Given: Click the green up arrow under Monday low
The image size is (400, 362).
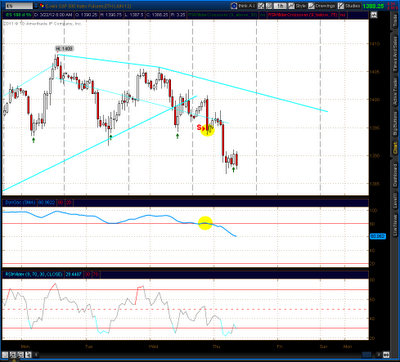Looking at the screenshot, I should 33,140.
